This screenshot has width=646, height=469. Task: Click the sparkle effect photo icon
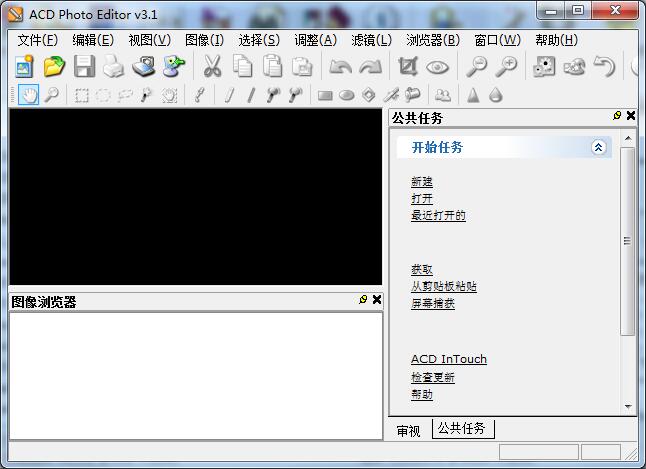544,66
